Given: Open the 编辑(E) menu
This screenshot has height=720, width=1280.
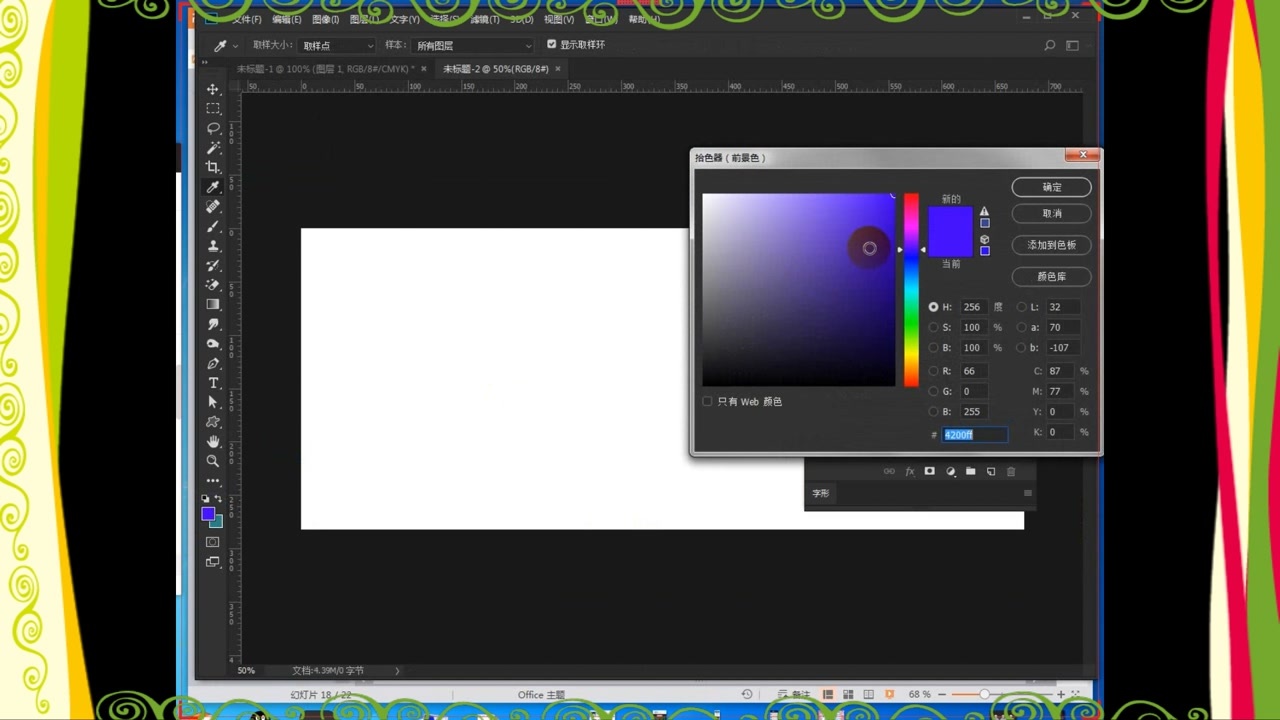Looking at the screenshot, I should (287, 19).
